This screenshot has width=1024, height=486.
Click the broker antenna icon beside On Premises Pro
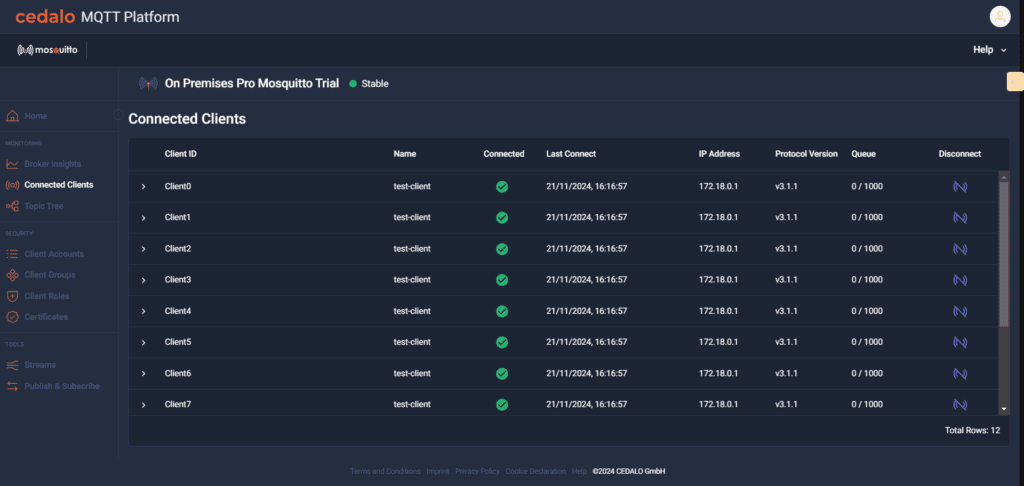pyautogui.click(x=148, y=84)
